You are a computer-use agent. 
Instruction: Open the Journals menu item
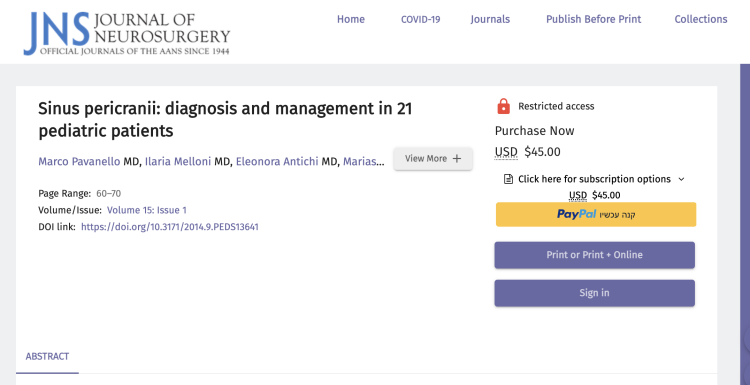coord(490,19)
